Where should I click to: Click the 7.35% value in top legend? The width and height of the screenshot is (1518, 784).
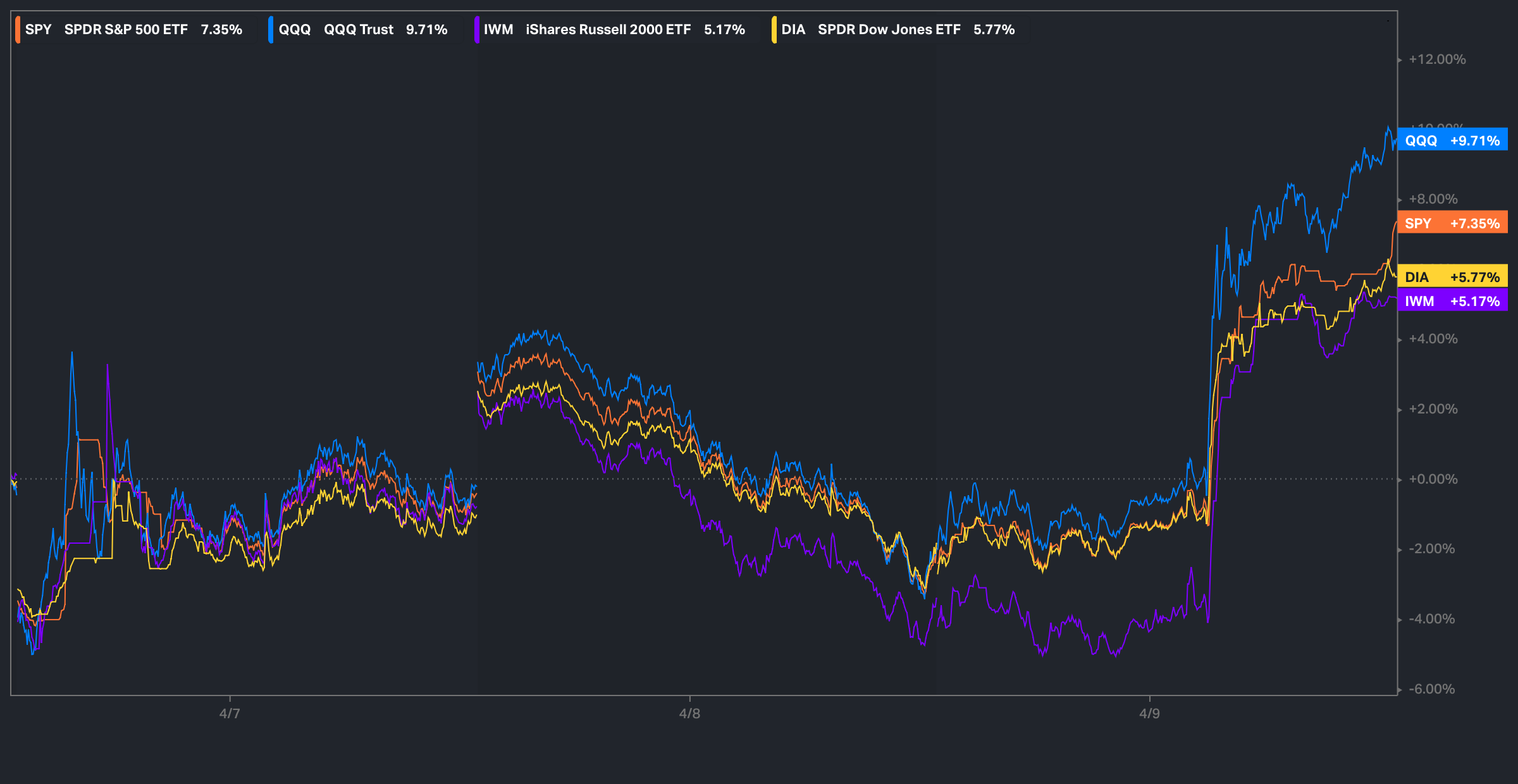(x=221, y=30)
